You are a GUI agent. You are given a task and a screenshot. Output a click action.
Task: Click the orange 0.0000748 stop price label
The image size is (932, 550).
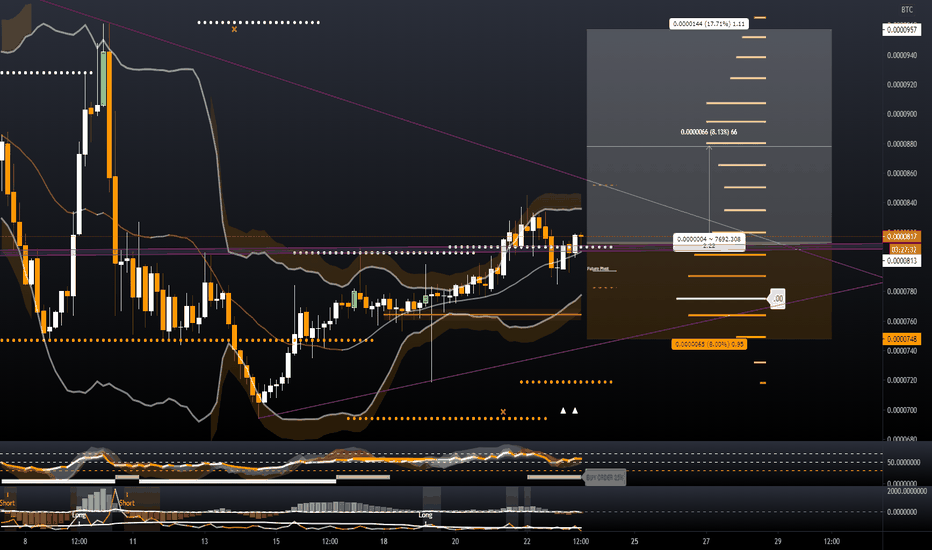(x=902, y=339)
